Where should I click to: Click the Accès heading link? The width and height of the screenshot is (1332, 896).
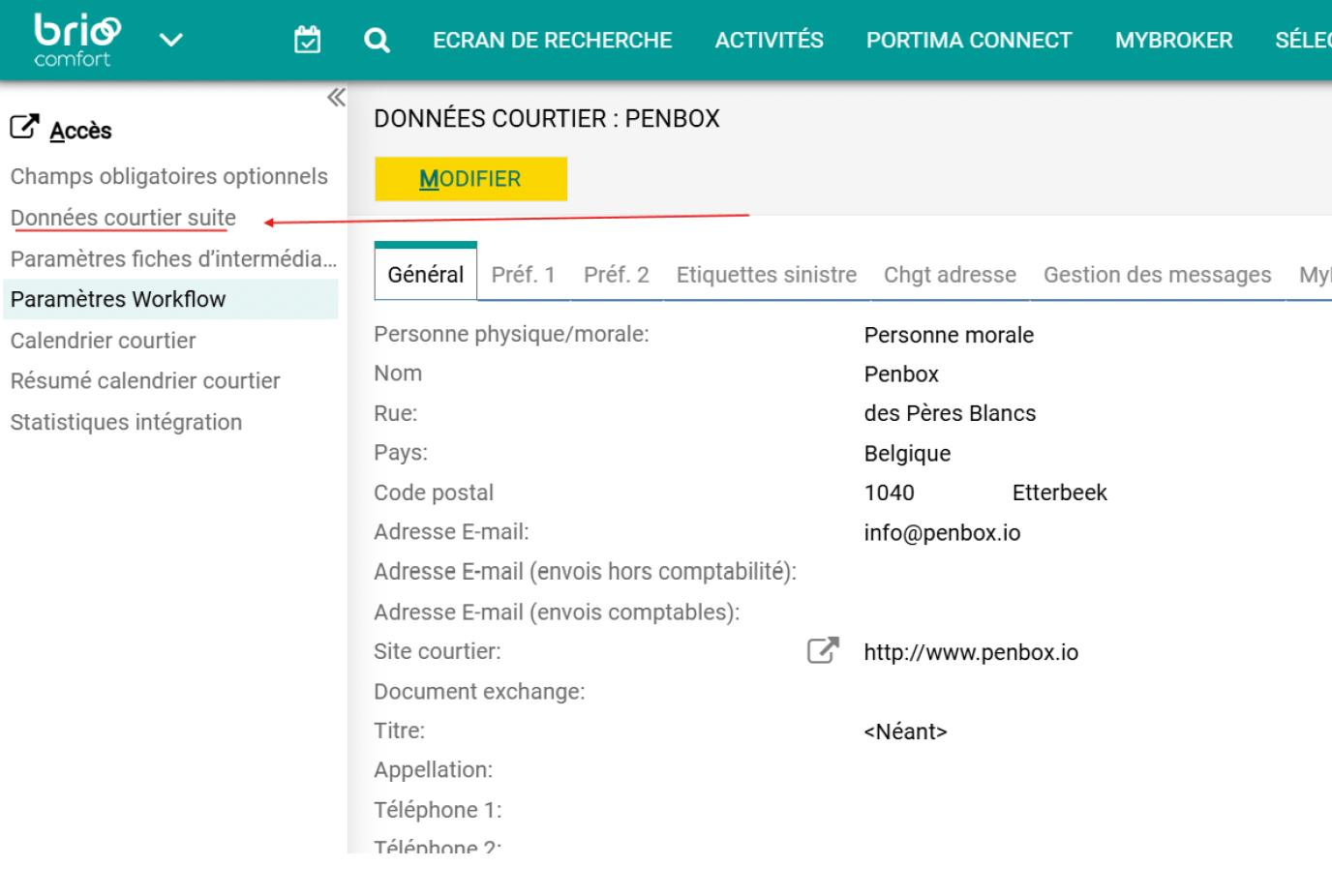click(x=80, y=131)
